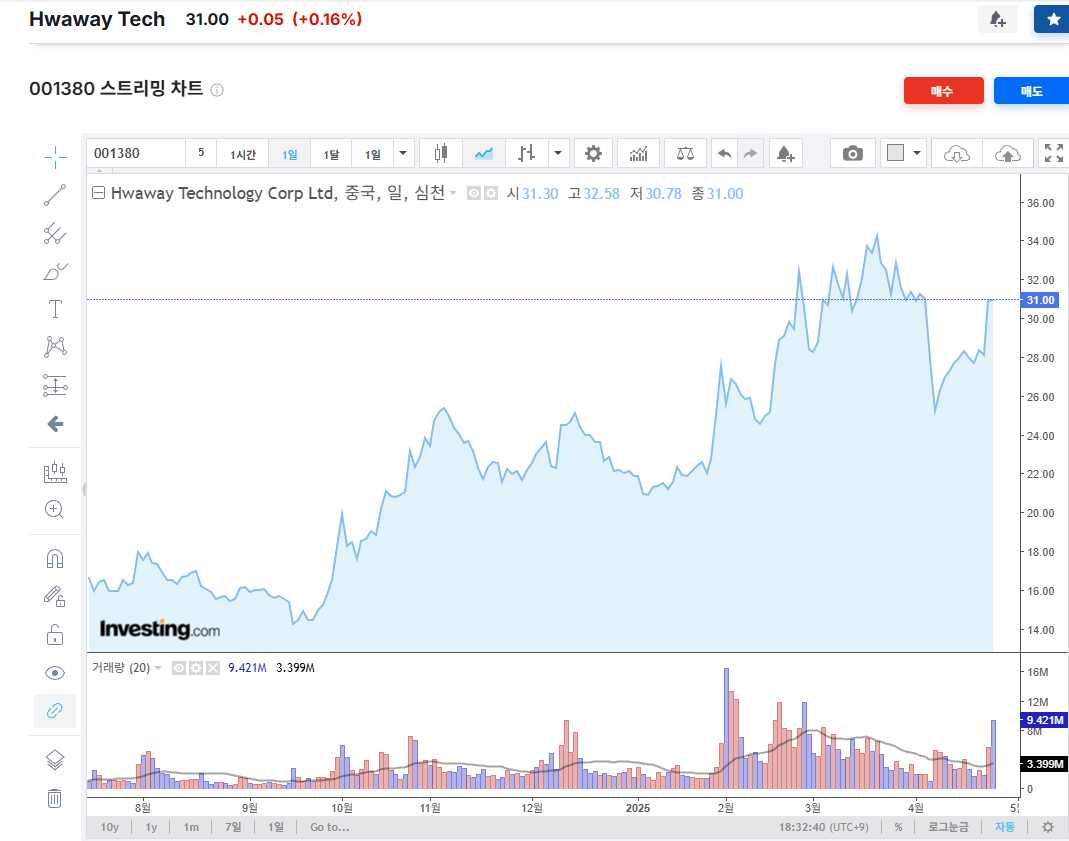Open the Go to... date picker

[330, 827]
